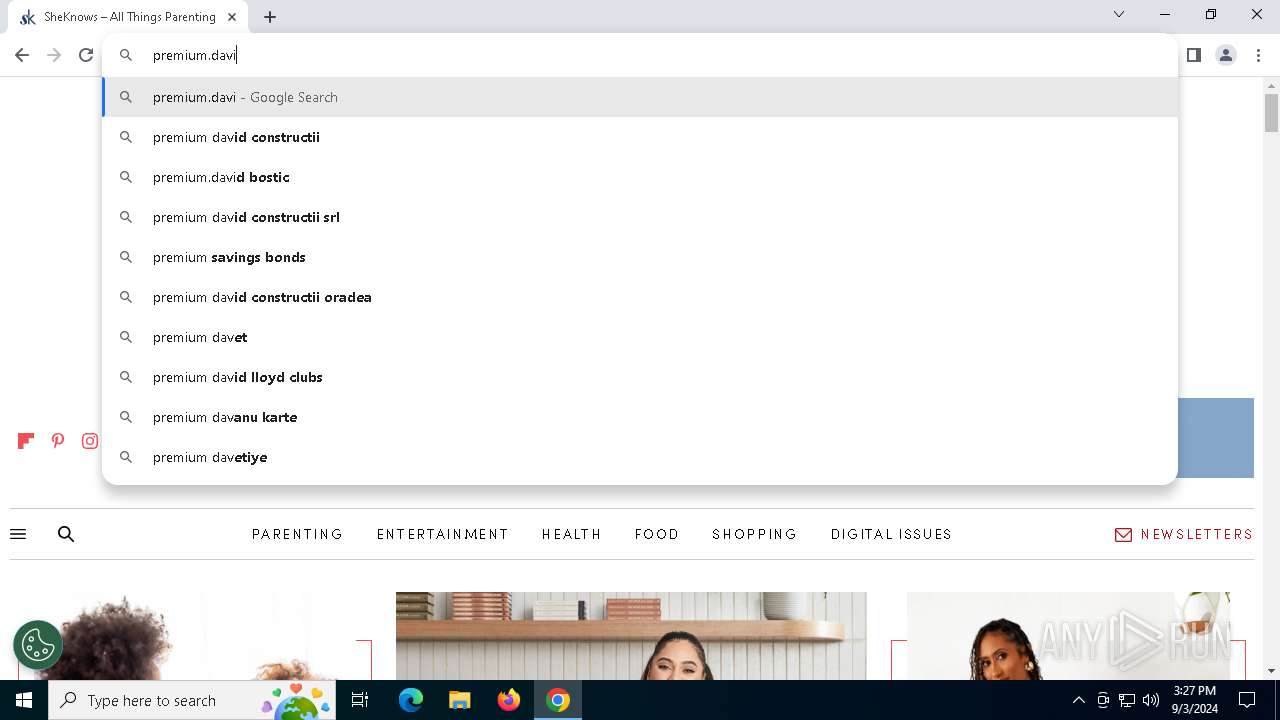This screenshot has height=720, width=1280.
Task: Switch to Chrome on the taskbar
Action: pos(558,700)
